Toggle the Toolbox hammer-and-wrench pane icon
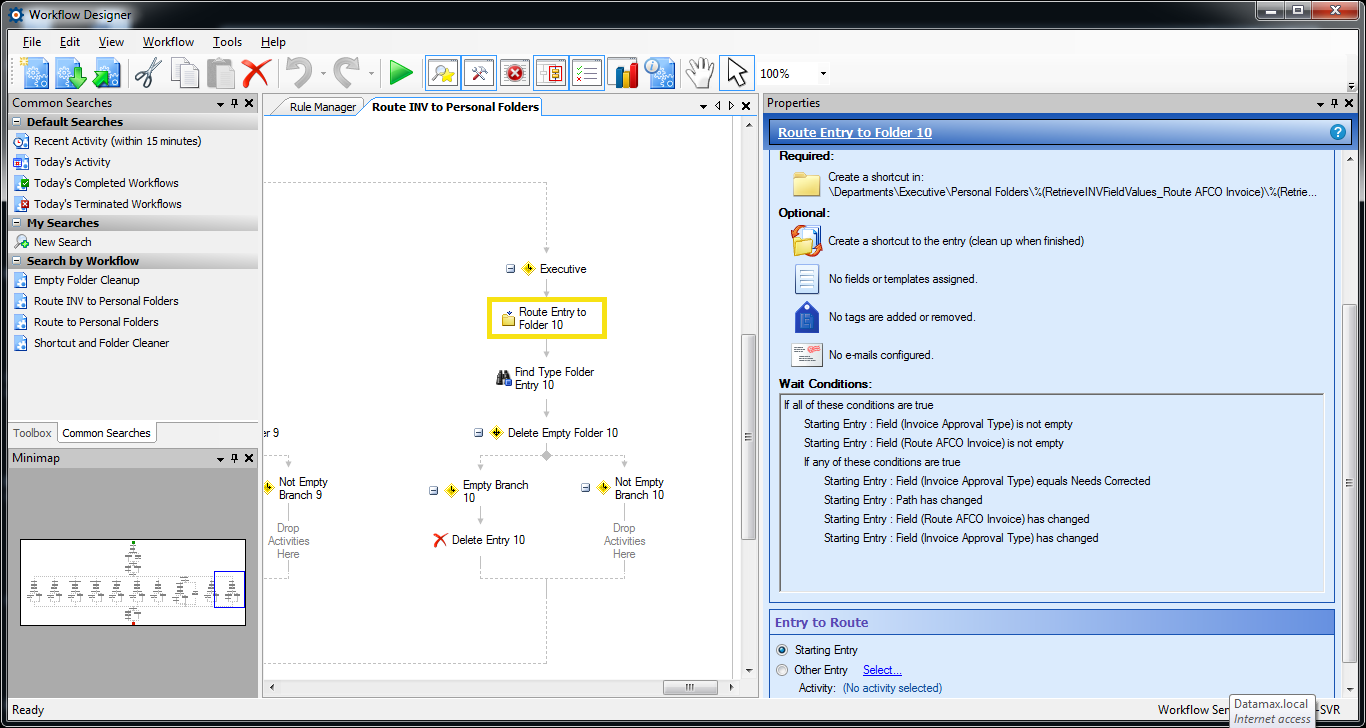The width and height of the screenshot is (1366, 728). pyautogui.click(x=479, y=73)
